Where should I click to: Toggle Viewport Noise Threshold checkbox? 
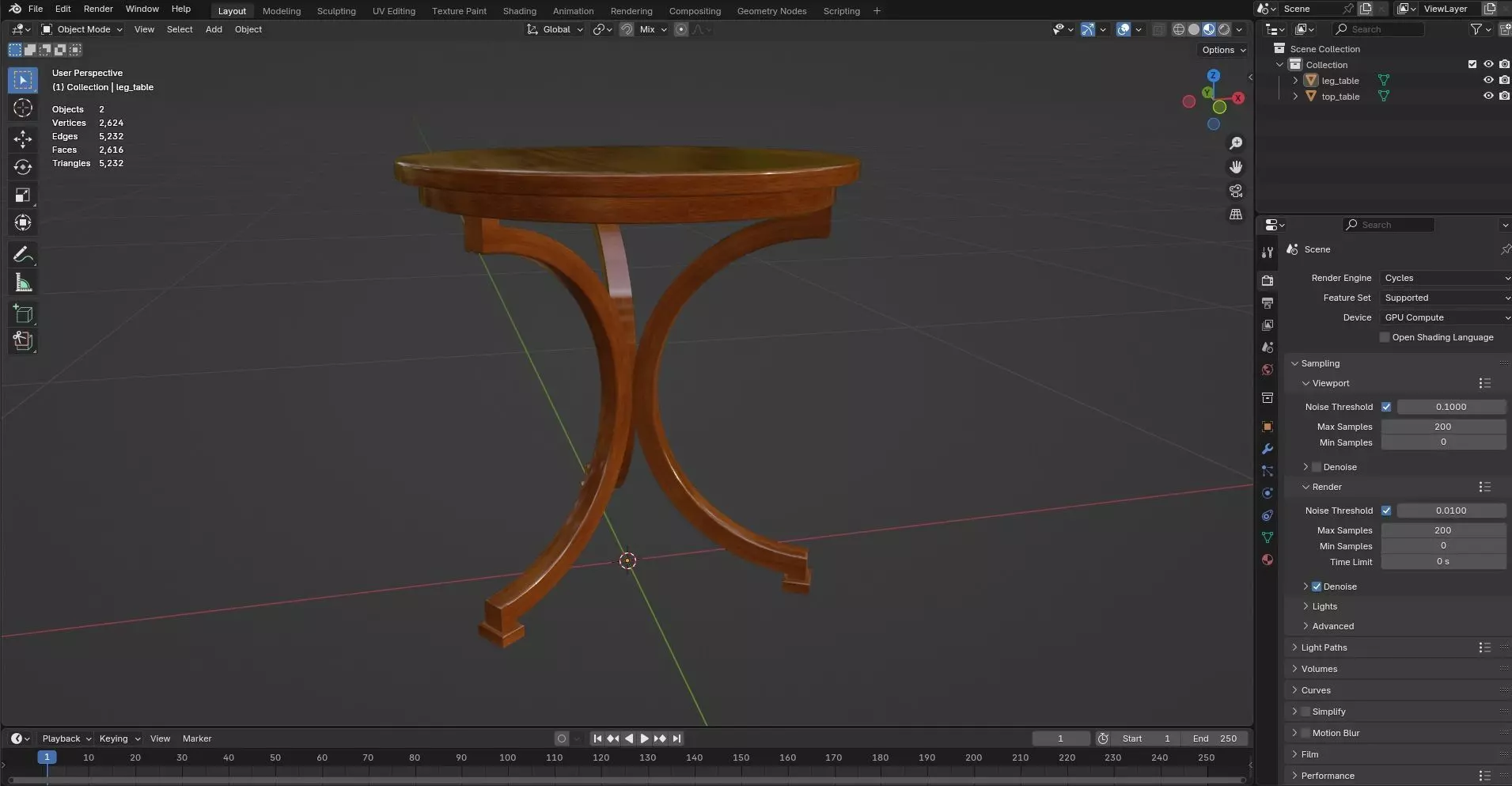pyautogui.click(x=1386, y=407)
